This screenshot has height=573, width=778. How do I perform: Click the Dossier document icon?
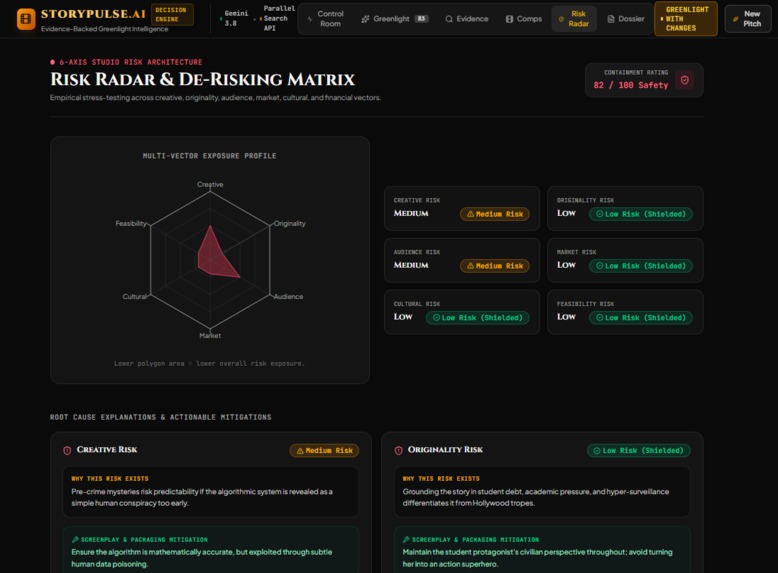(x=611, y=19)
